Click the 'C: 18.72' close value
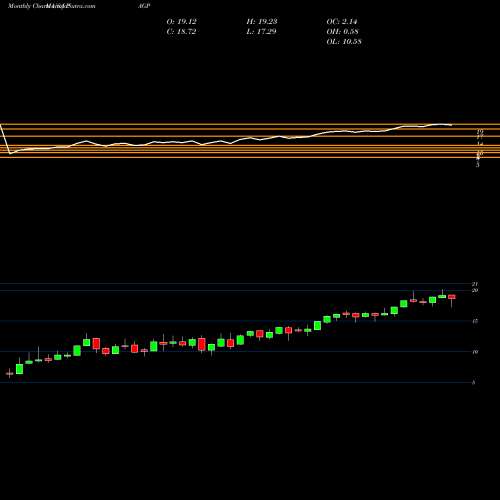Viewport: 500px width, 500px height. tap(181, 32)
